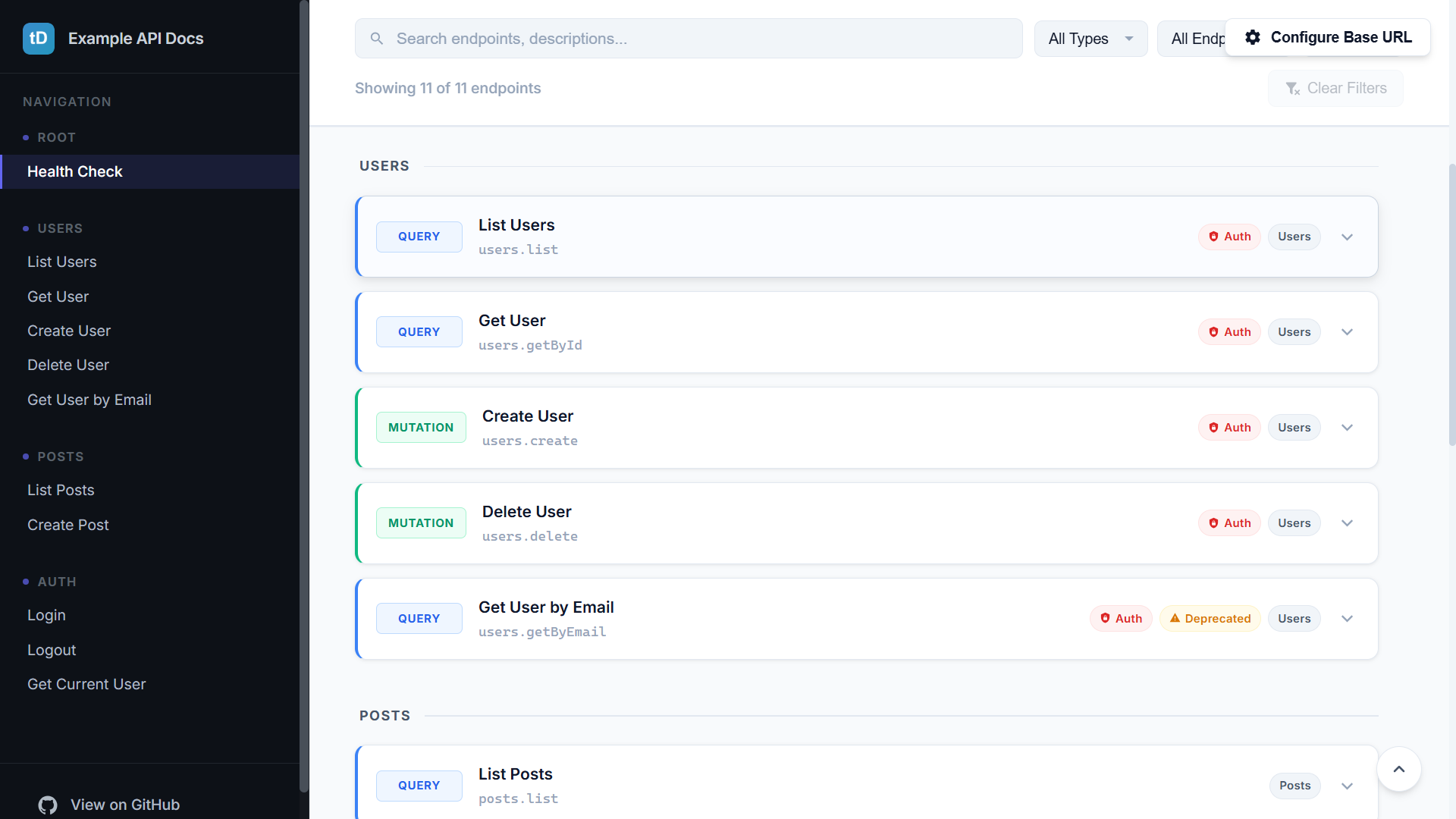Click the QUERY badge on List Users

[x=419, y=237]
